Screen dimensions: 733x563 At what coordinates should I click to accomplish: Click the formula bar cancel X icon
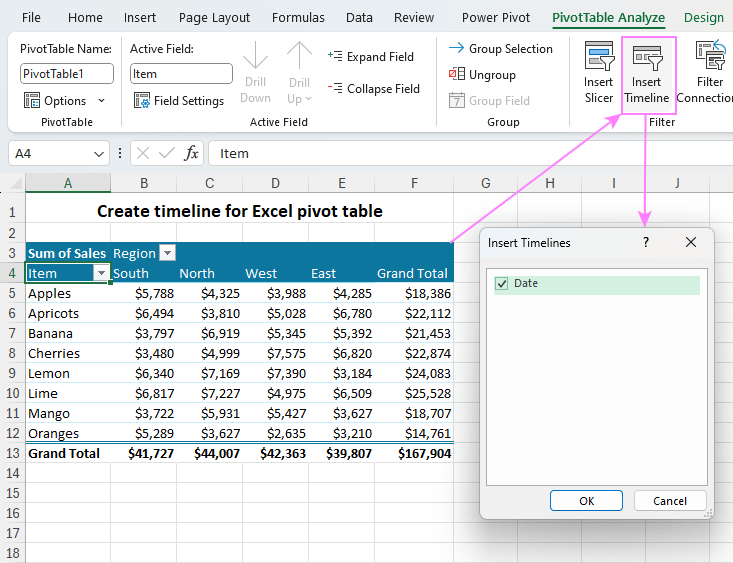pos(143,153)
